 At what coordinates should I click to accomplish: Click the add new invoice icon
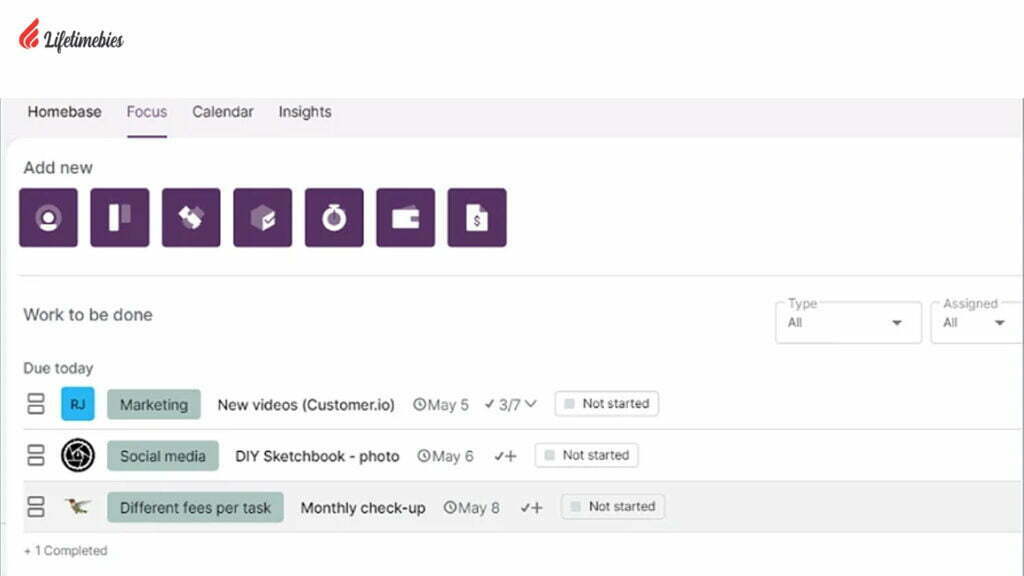[x=477, y=217]
